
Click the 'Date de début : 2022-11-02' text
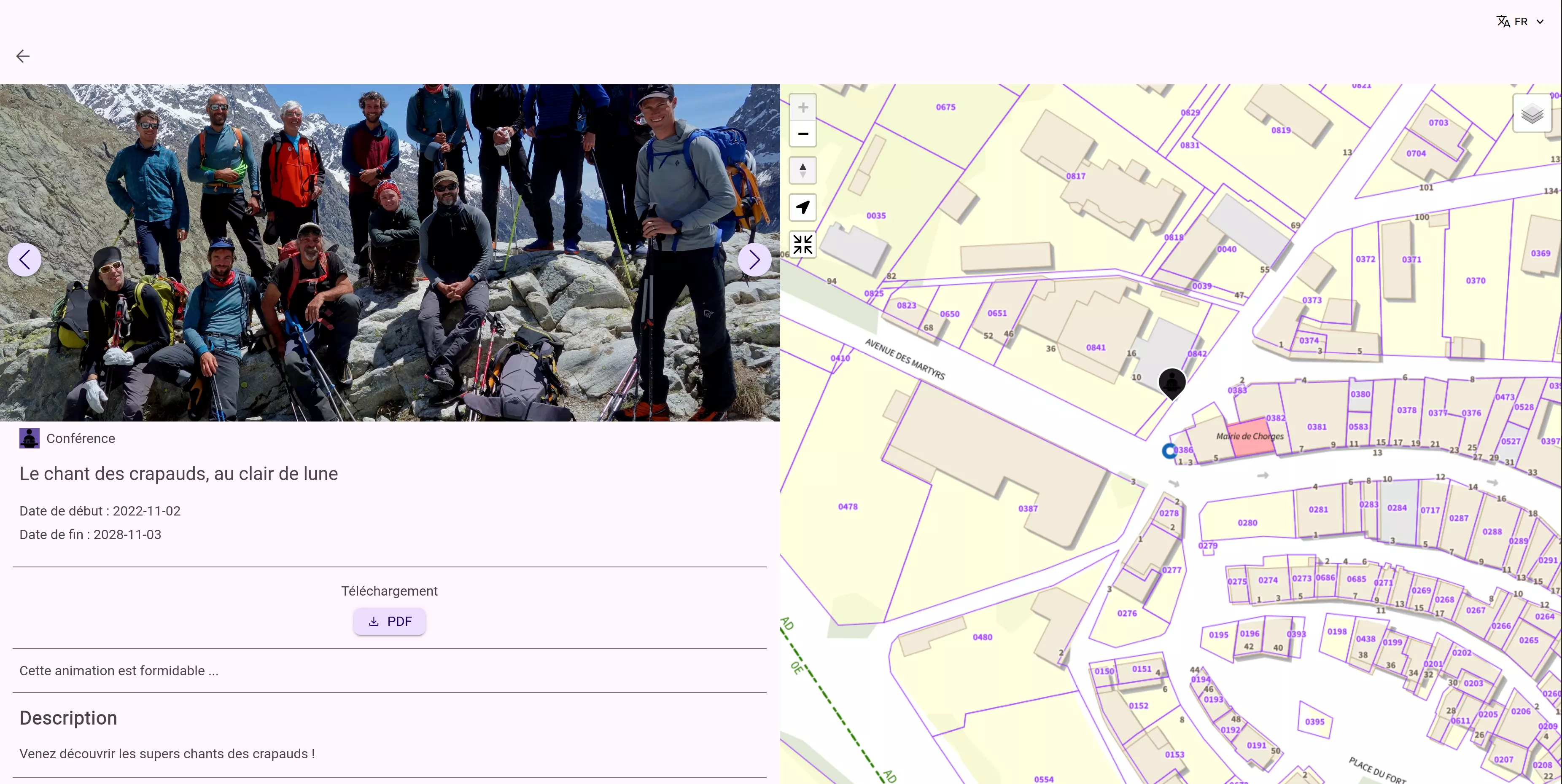pyautogui.click(x=100, y=511)
